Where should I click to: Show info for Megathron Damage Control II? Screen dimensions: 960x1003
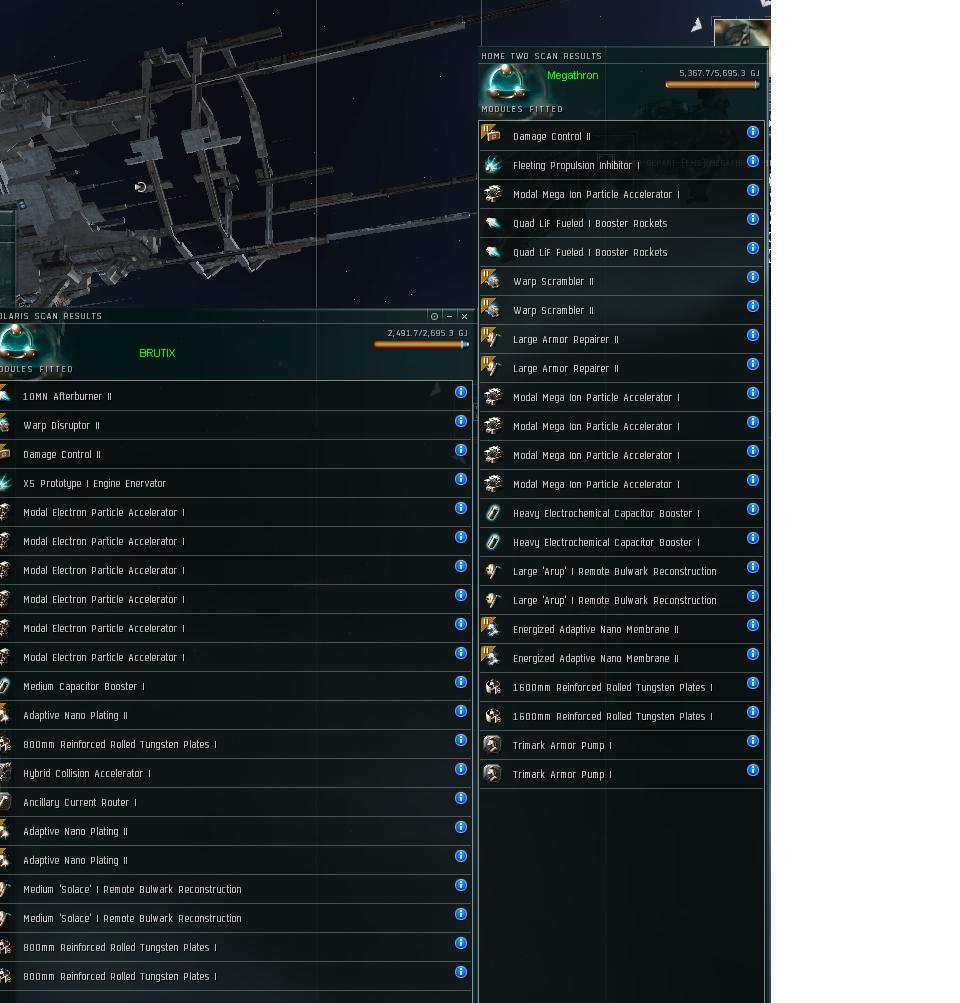point(753,132)
